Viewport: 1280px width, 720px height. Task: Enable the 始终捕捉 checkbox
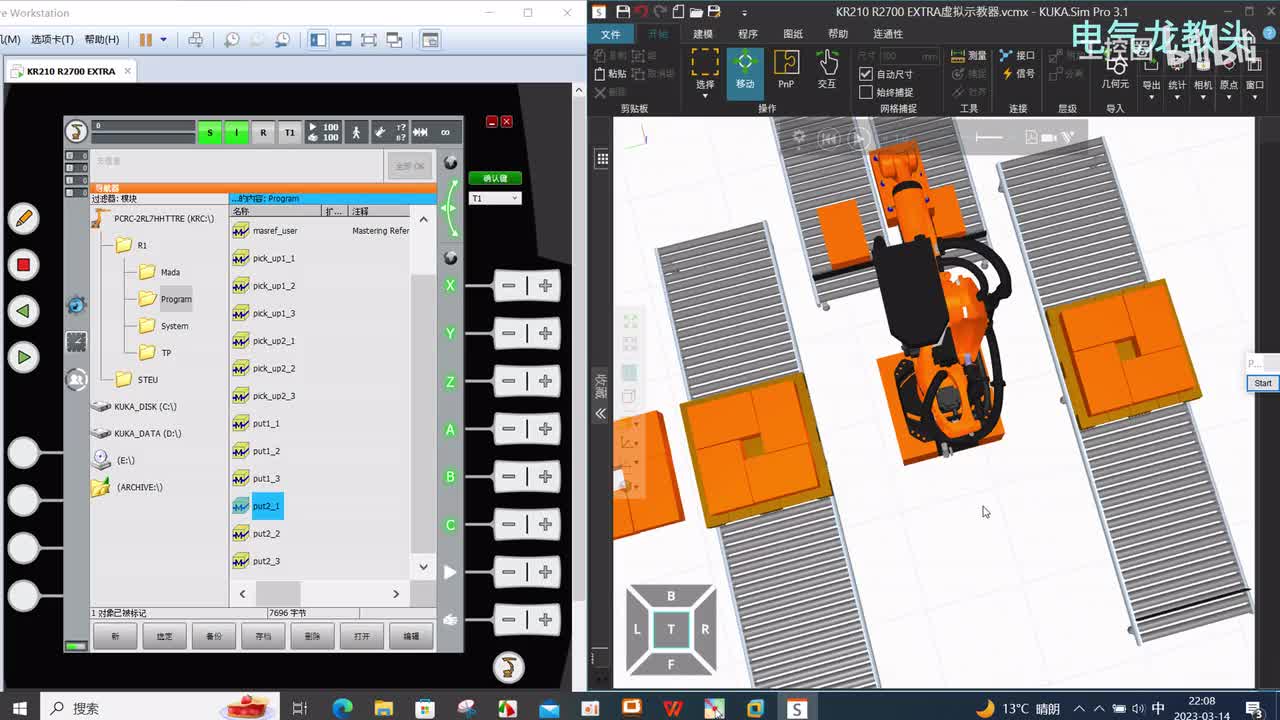coord(866,92)
